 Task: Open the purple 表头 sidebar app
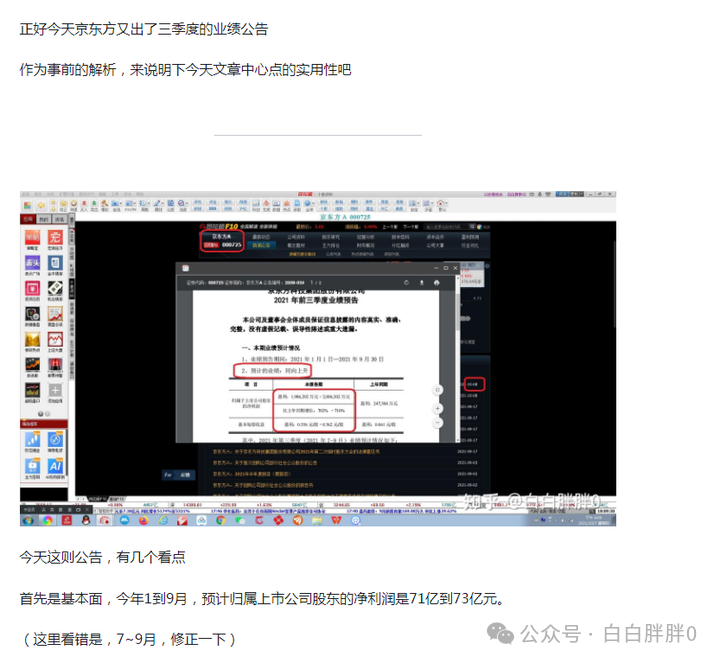[x=32, y=263]
